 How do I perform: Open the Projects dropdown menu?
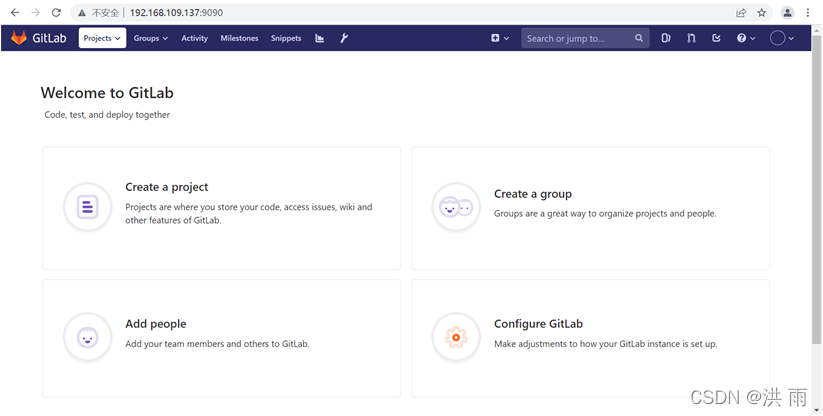102,38
